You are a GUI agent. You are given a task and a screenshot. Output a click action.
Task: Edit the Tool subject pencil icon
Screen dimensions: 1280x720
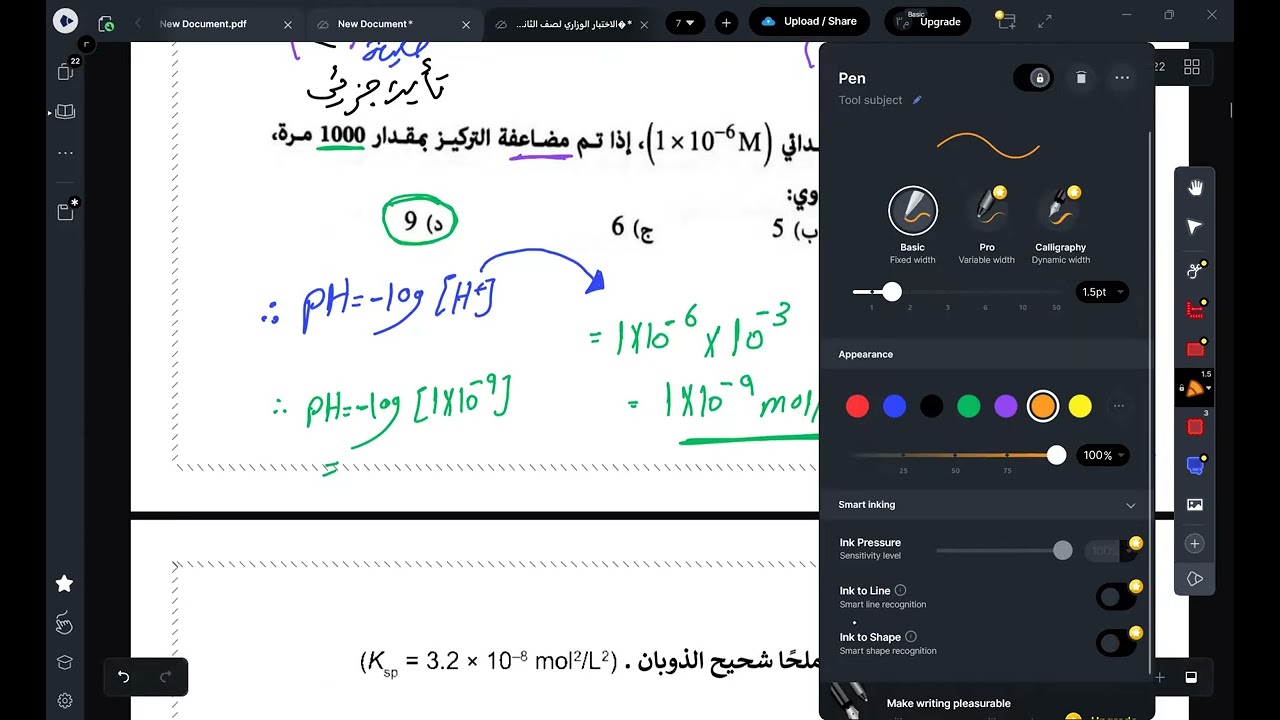(917, 100)
